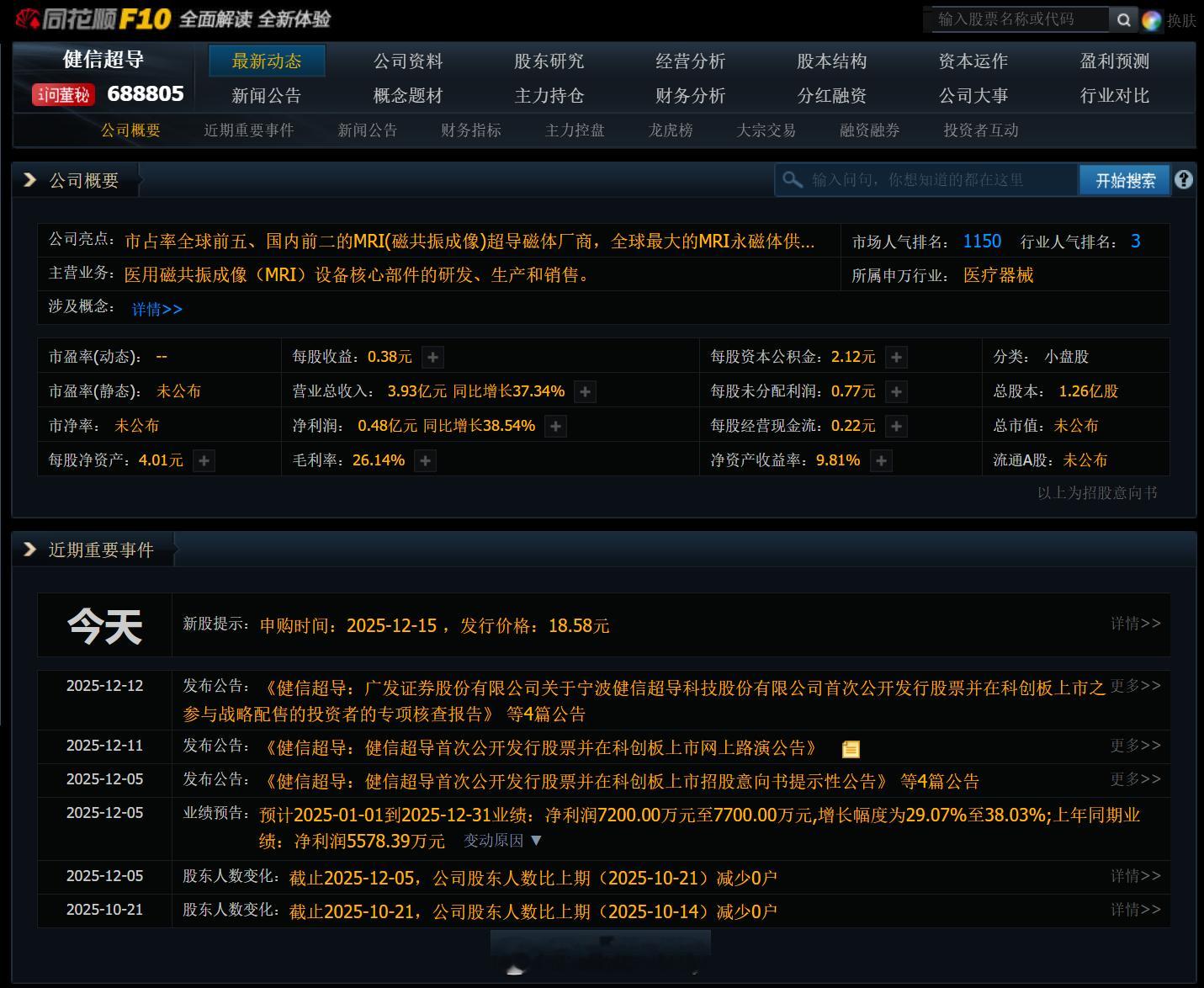Open the 股本结构 tab

click(x=832, y=61)
